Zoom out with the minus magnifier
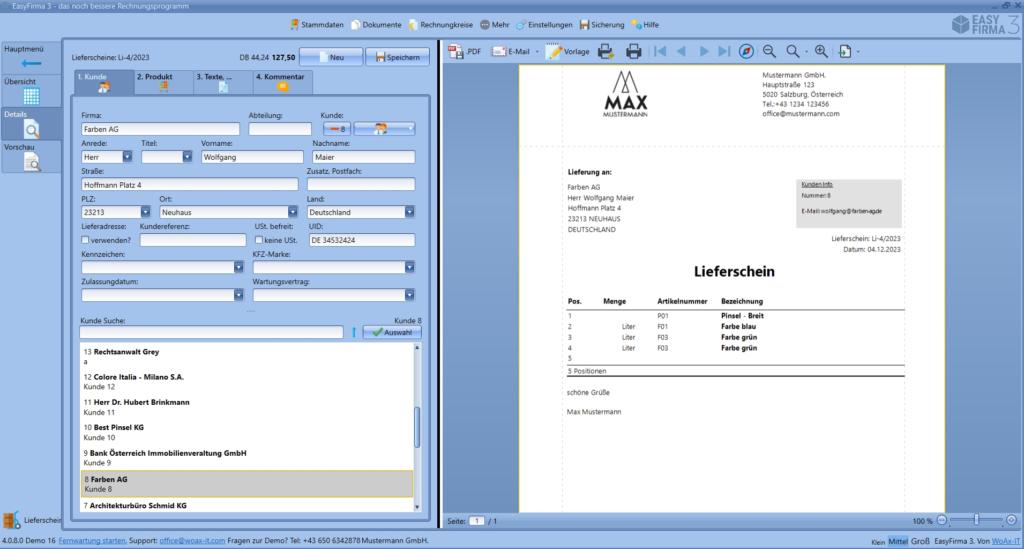 coord(769,51)
